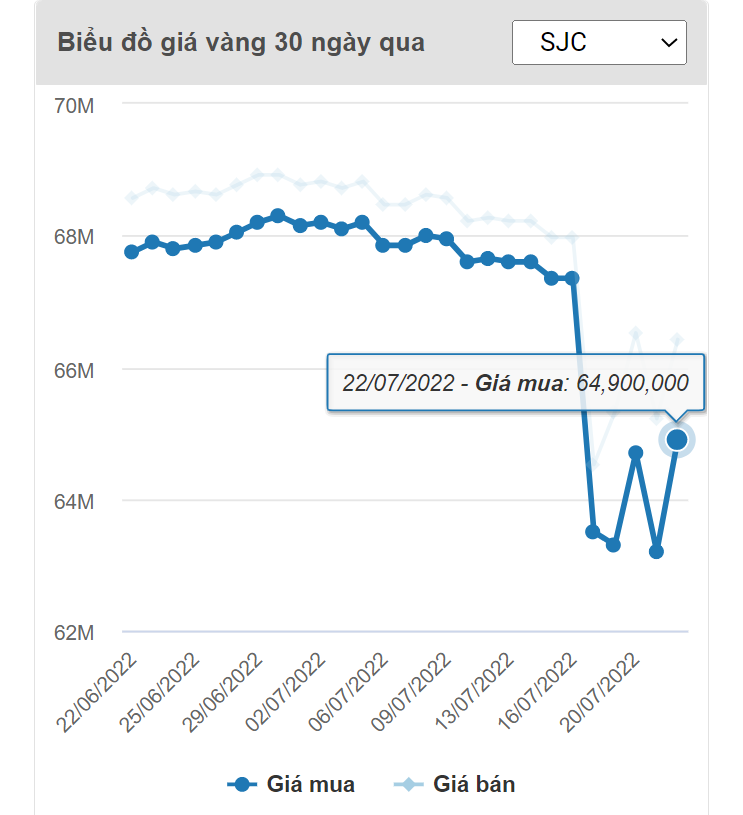Select the highest Giá mua data point
743x815 pixels.
click(x=278, y=215)
